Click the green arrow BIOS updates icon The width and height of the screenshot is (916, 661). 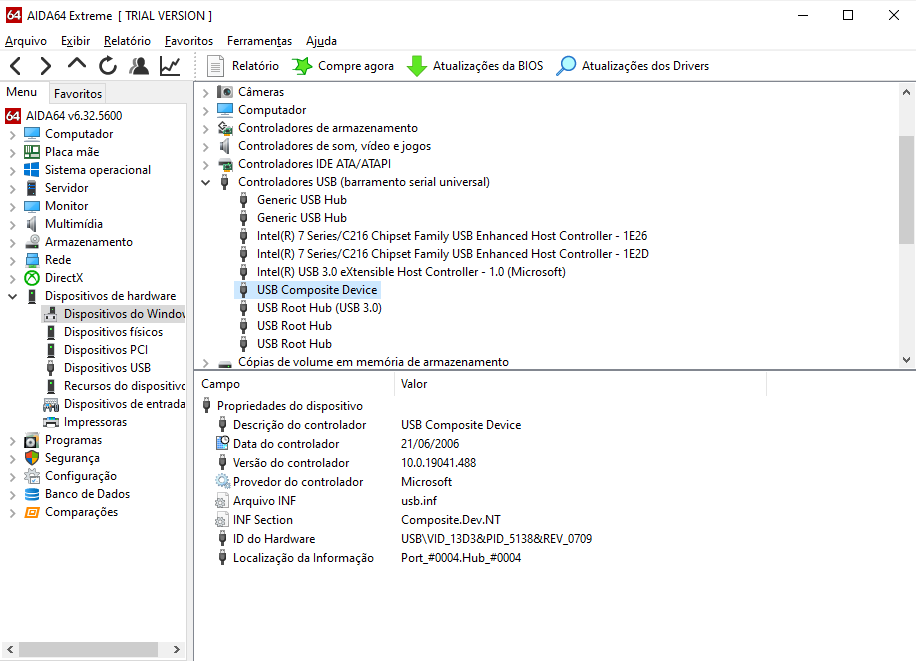coord(417,66)
